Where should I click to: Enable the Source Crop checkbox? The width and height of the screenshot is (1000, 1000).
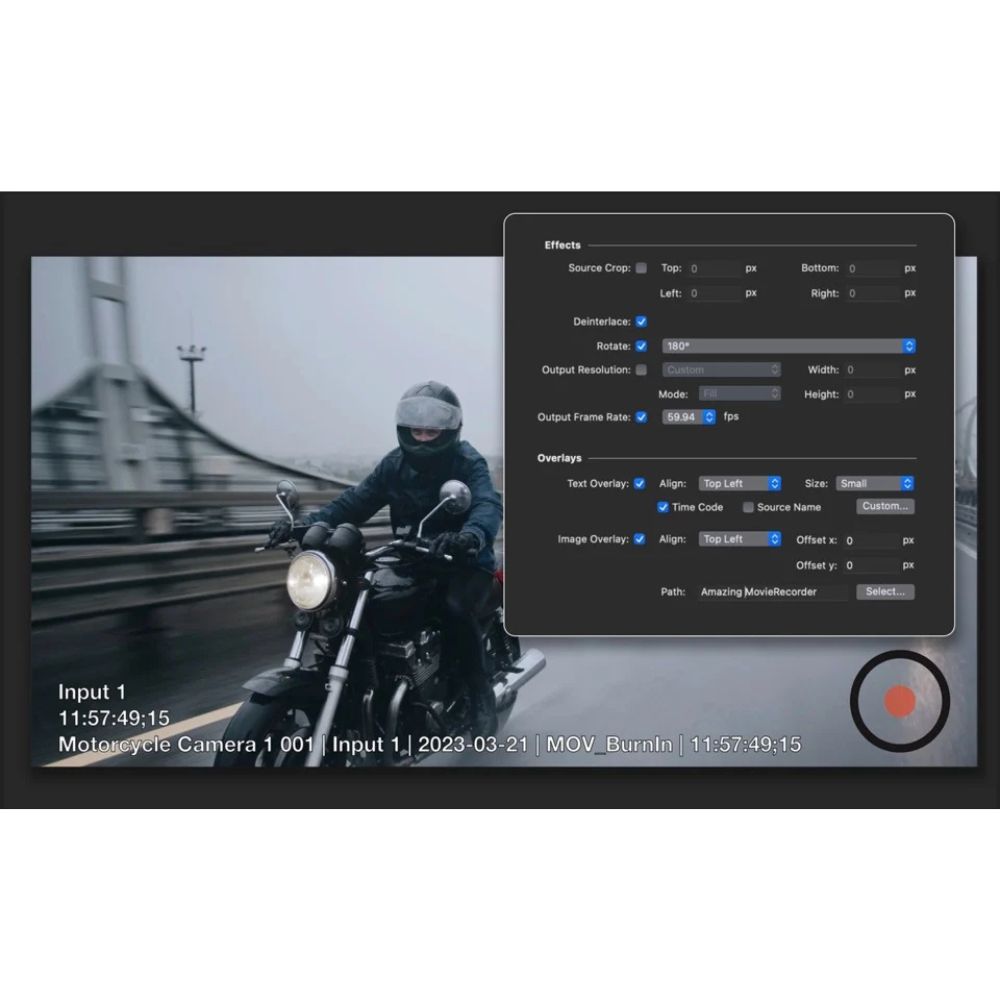pos(641,268)
